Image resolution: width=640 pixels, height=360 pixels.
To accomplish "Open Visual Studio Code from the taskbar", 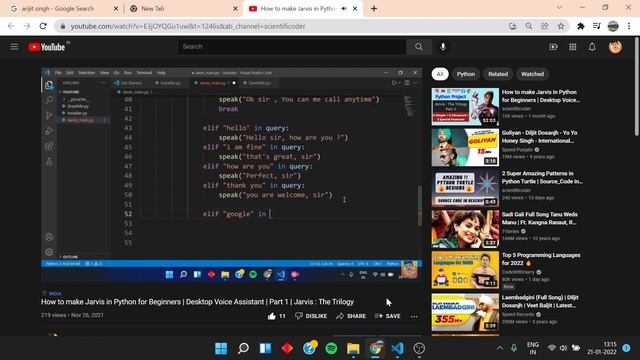I will [x=397, y=349].
